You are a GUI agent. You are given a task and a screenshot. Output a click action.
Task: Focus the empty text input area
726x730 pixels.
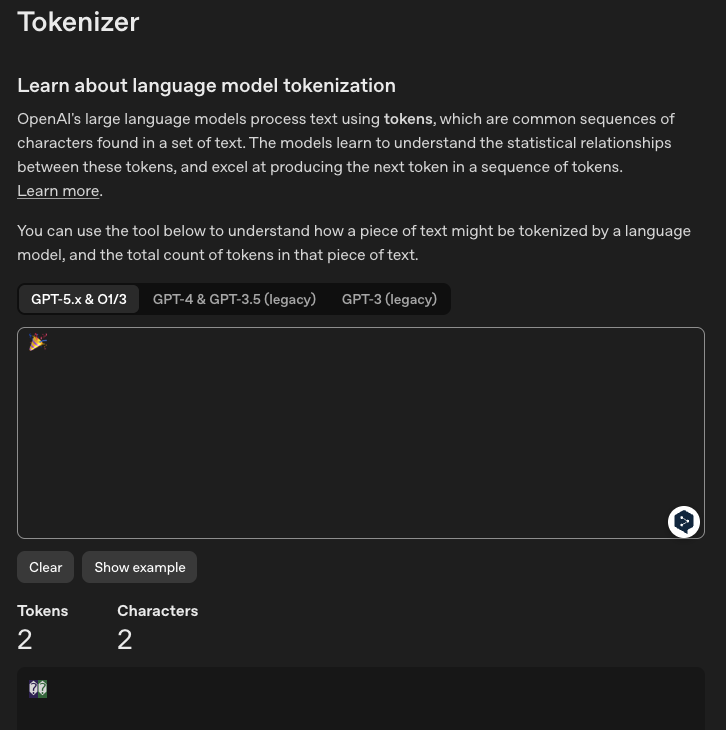360,440
